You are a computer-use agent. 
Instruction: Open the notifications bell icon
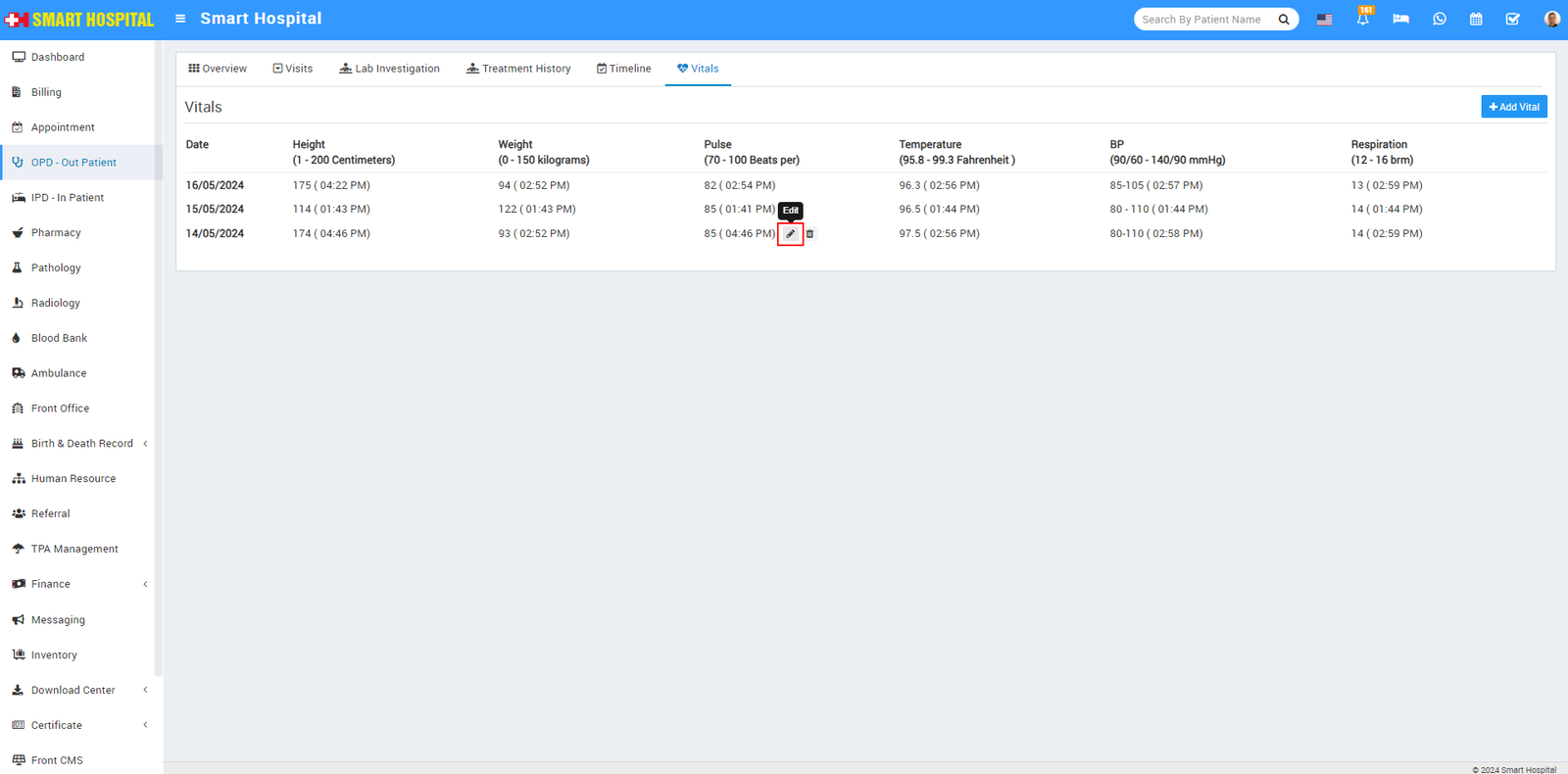pyautogui.click(x=1362, y=20)
